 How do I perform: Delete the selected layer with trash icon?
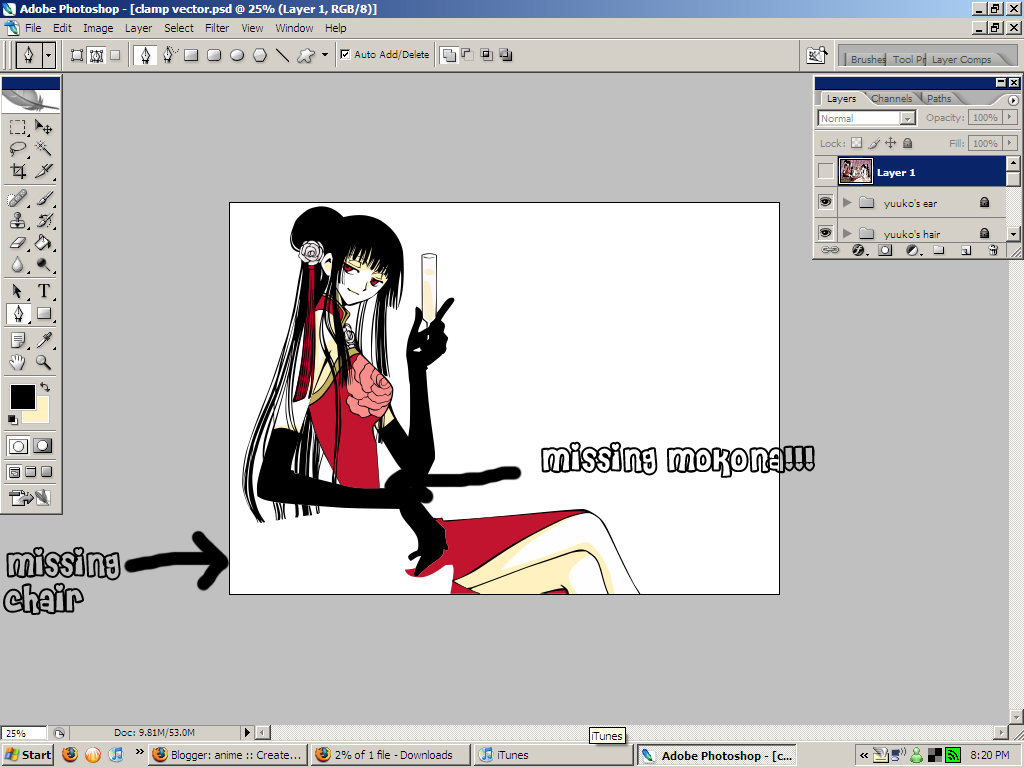coord(993,250)
